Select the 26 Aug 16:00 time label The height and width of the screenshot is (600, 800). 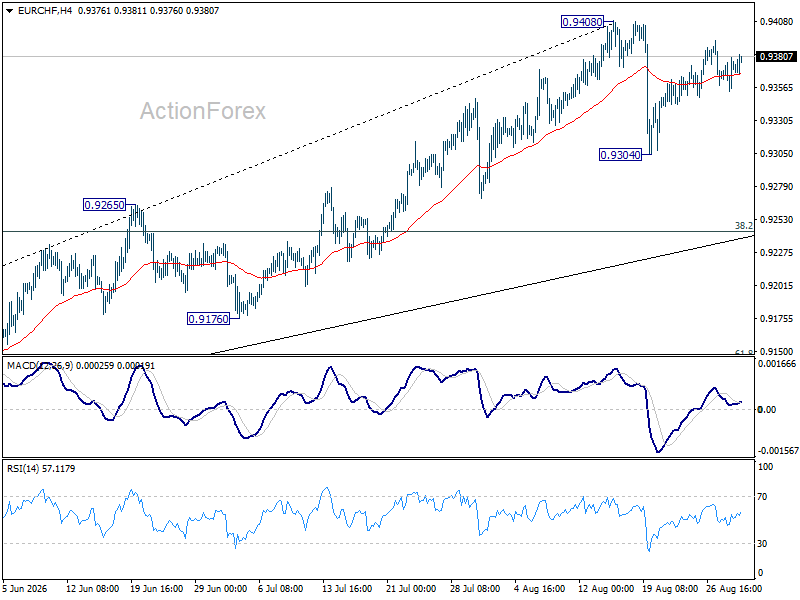734,589
